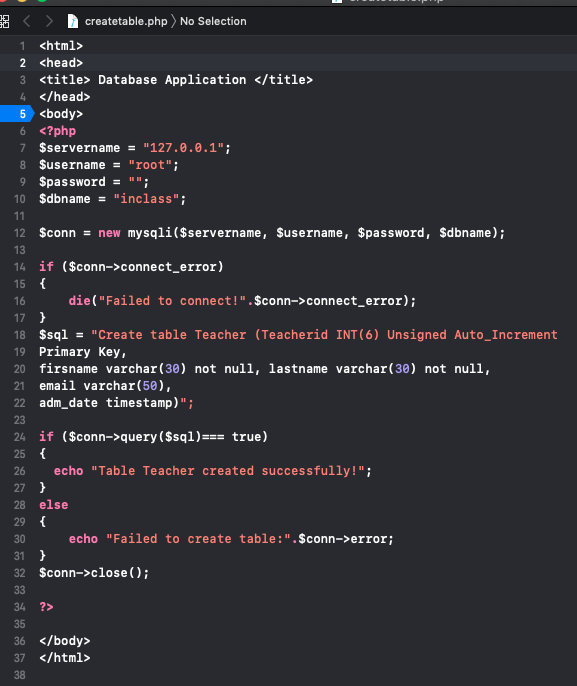Open the No Selection symbol dropdown
577x686 pixels.
213,21
